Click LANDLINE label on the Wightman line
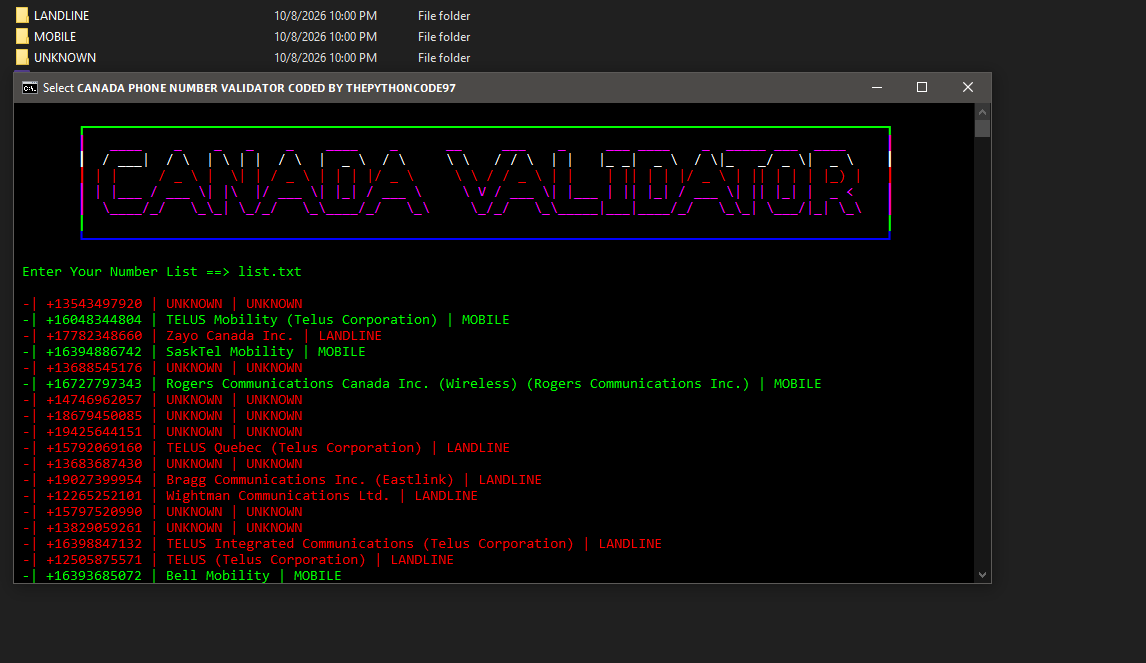Screen dimensions: 1146x663 (x=446, y=496)
